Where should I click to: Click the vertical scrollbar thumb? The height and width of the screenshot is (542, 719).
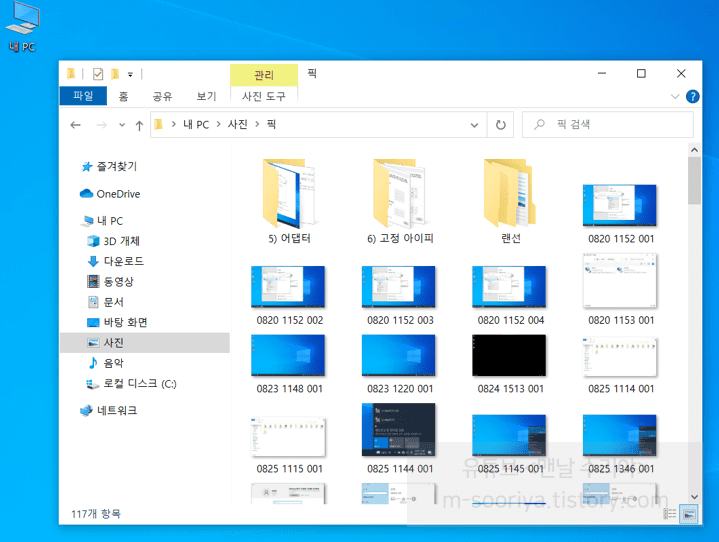[694, 181]
